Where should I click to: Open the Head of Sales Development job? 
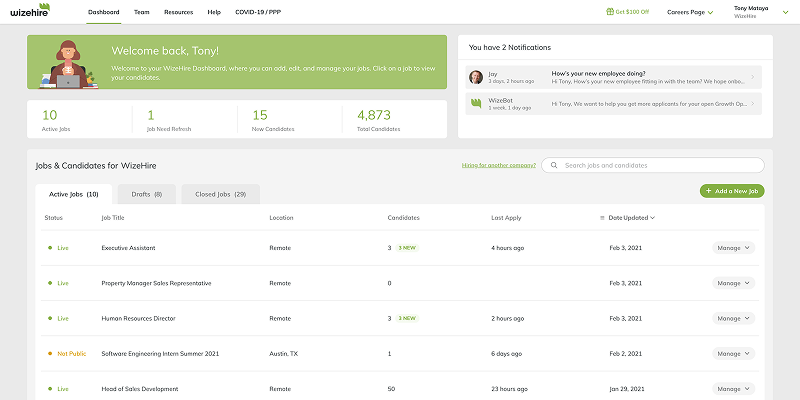coord(140,389)
